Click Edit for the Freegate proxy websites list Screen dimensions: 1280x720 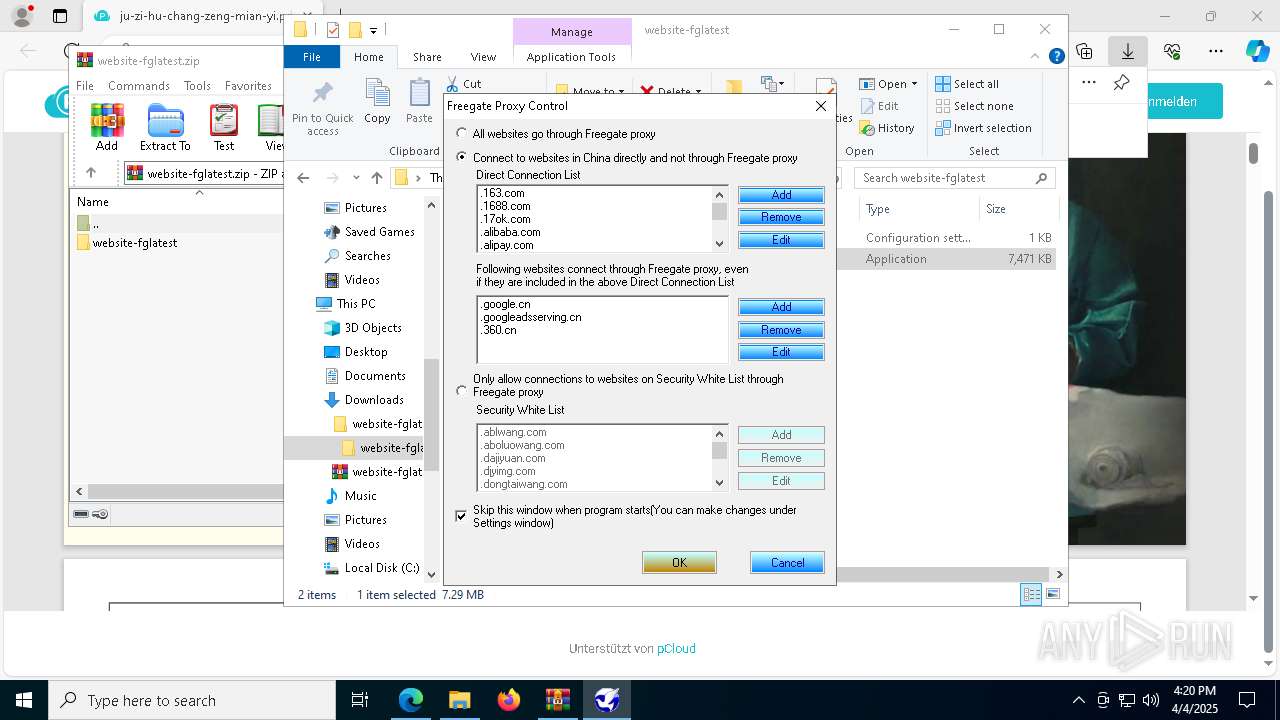[781, 352]
